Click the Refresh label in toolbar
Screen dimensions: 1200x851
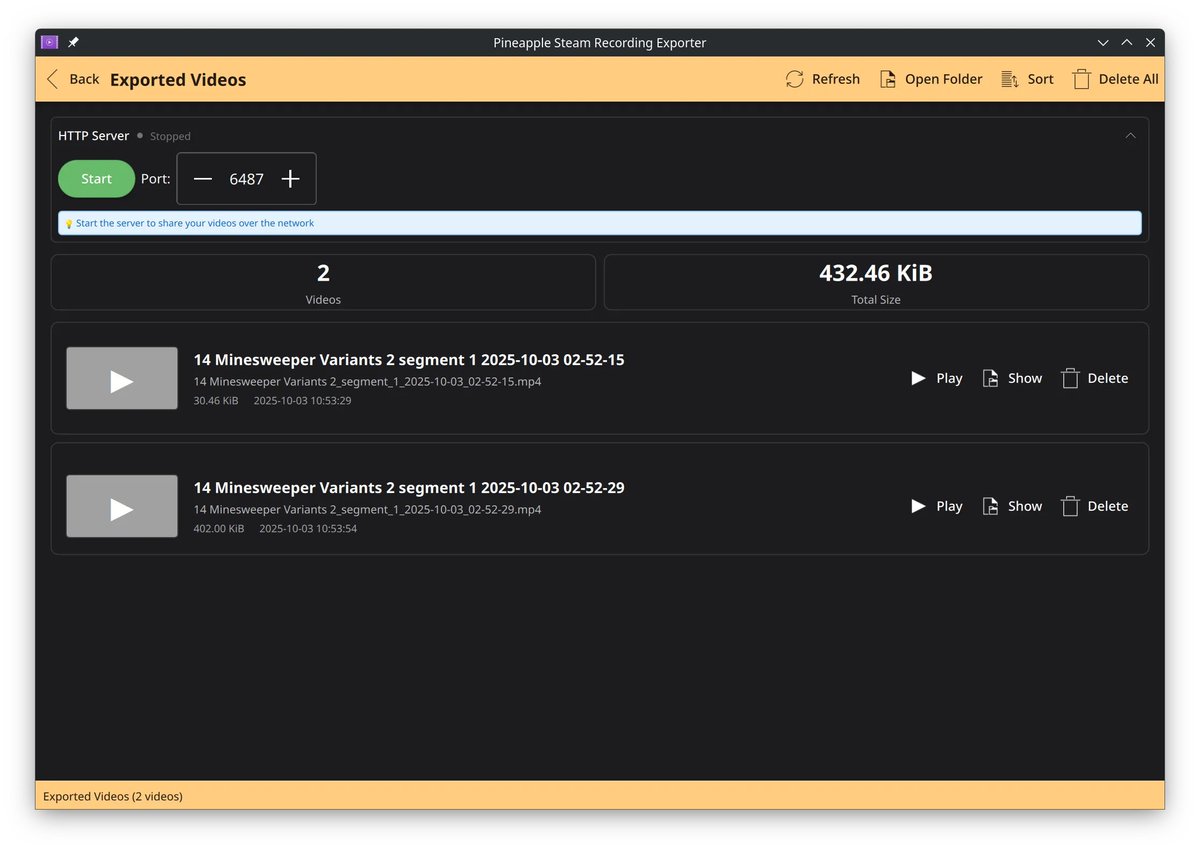click(836, 79)
